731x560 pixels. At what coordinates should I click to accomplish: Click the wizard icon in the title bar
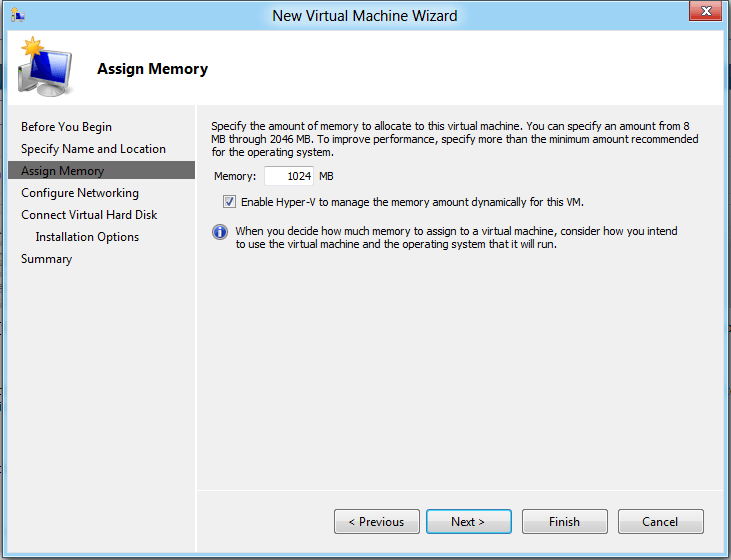(x=17, y=15)
